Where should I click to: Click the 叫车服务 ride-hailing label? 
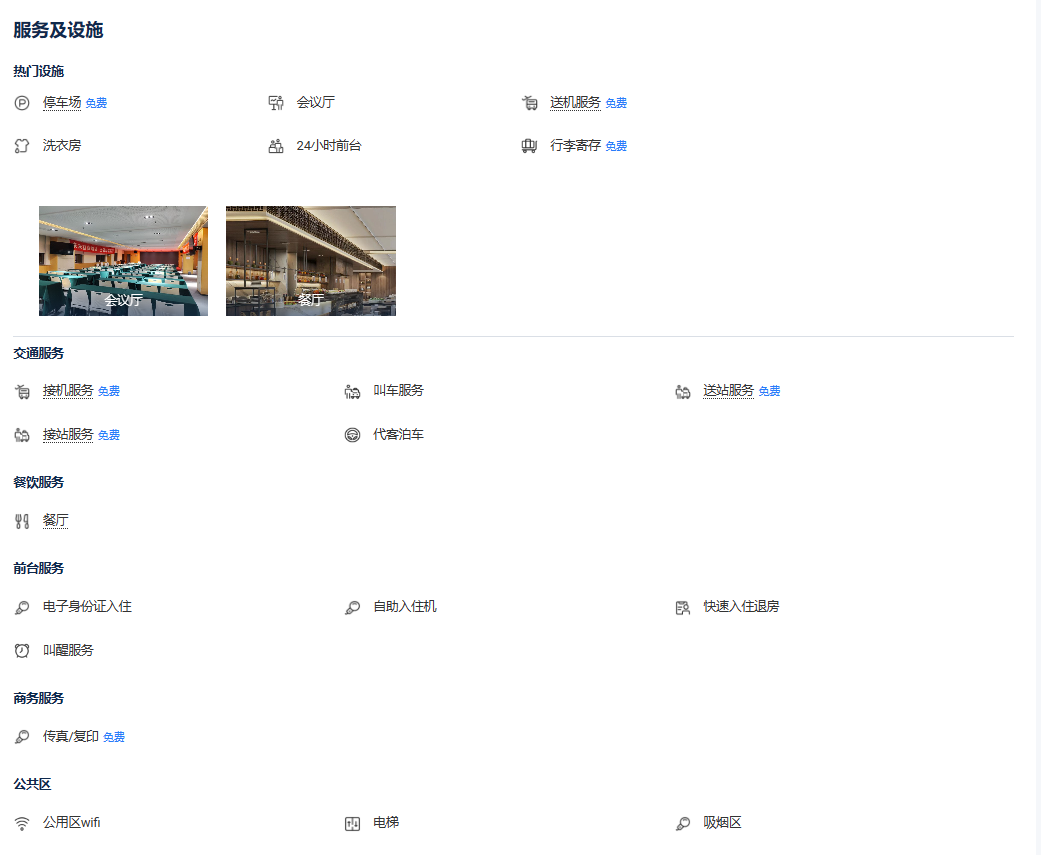(398, 390)
